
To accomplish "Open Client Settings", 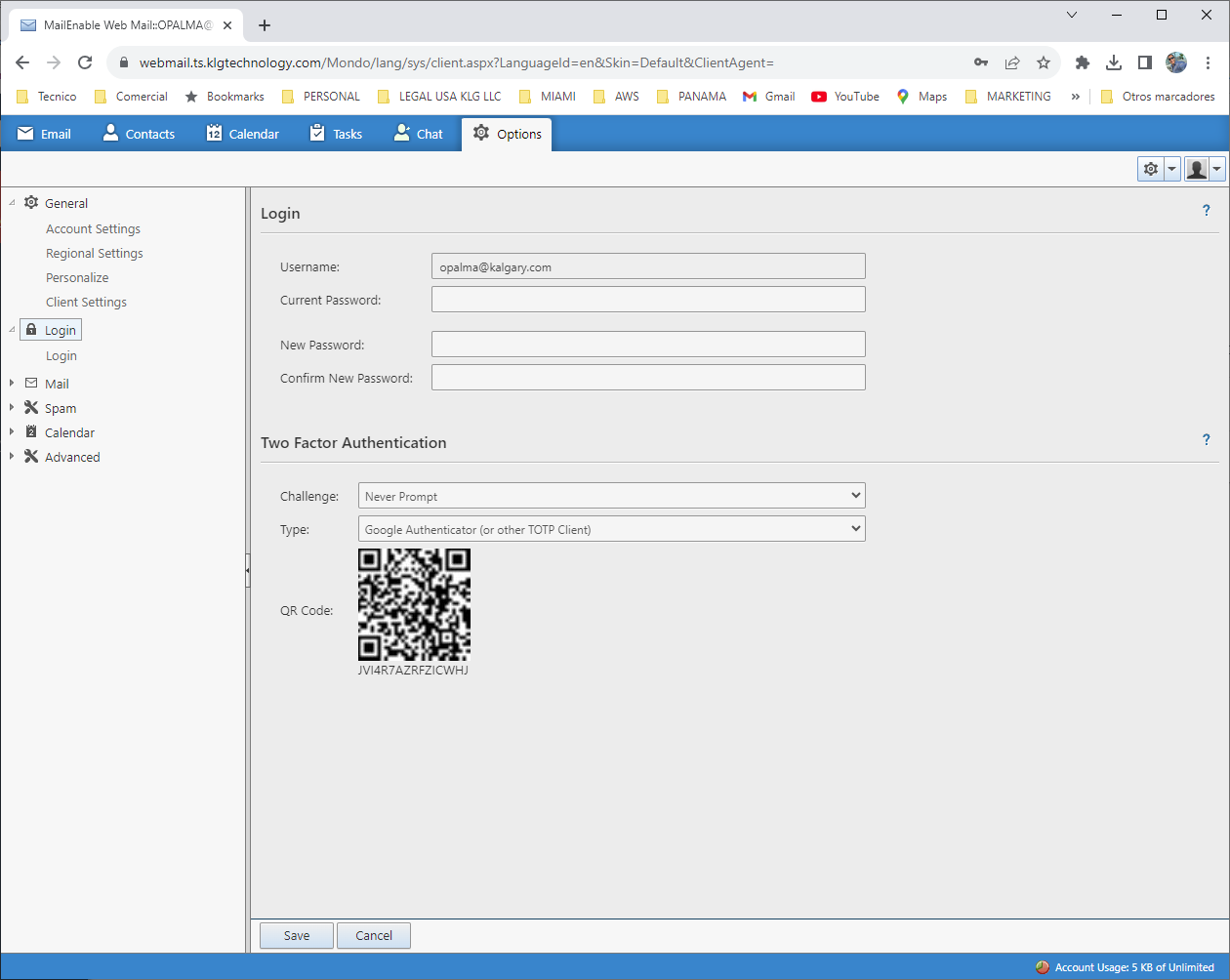I will 86,302.
